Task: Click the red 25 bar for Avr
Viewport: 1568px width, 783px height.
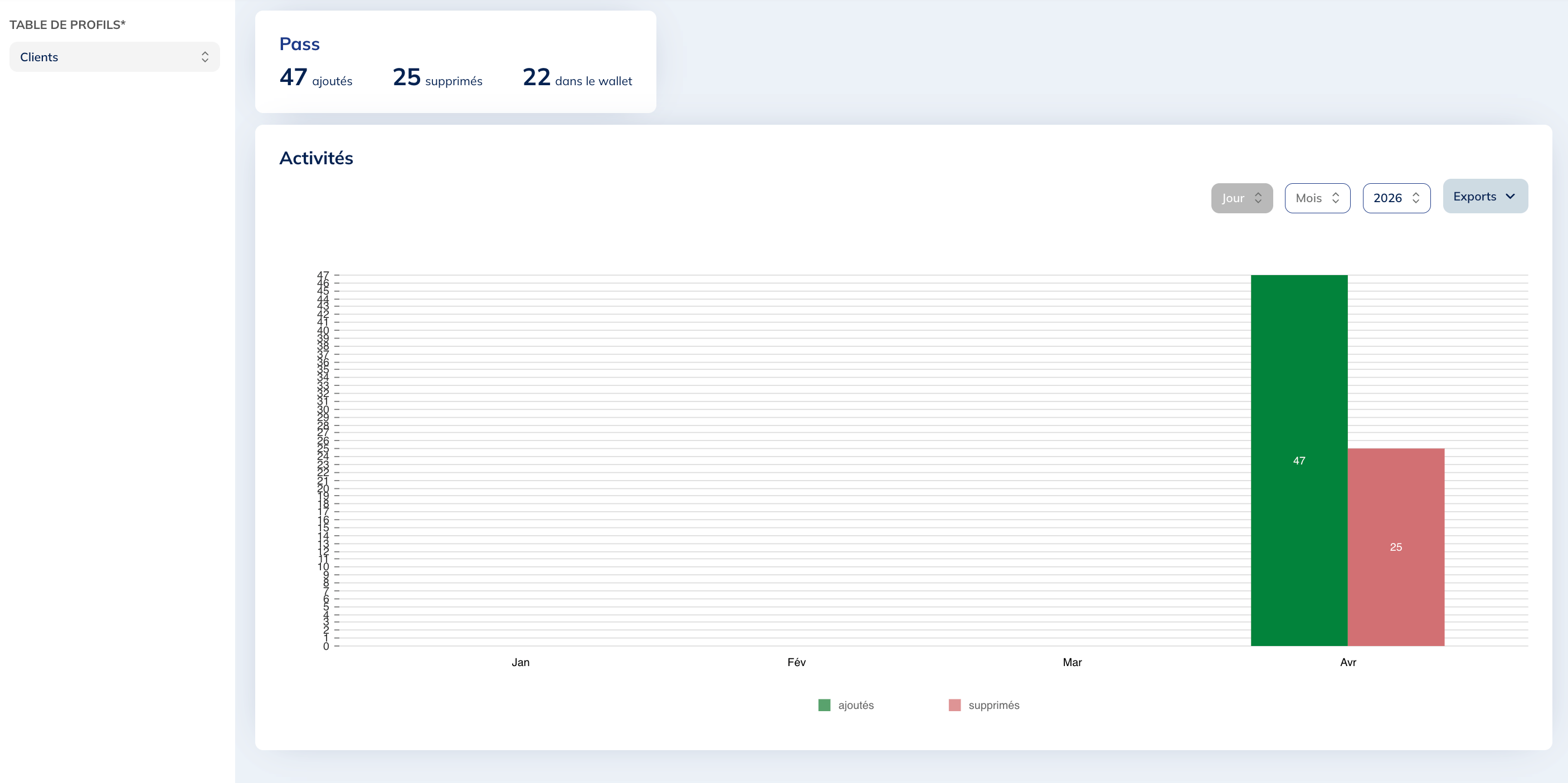Action: [x=1396, y=547]
